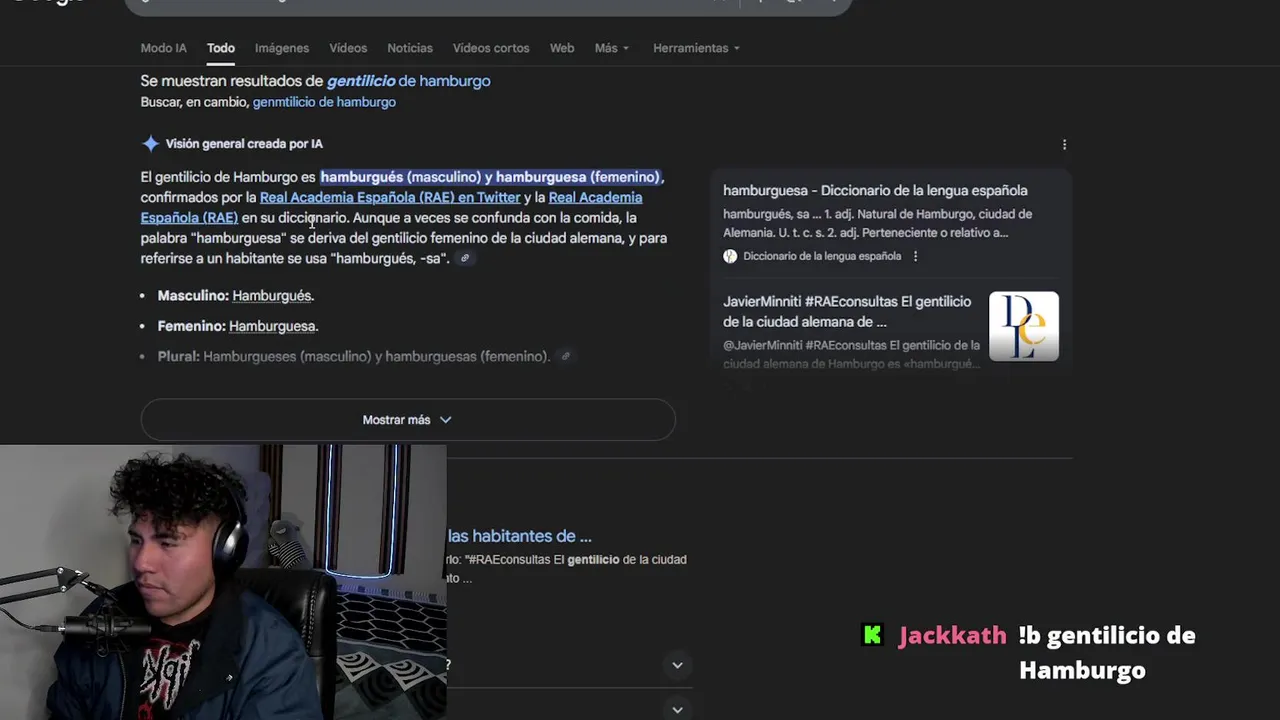Image resolution: width=1280 pixels, height=720 pixels.
Task: Click the AI overview sparkle icon
Action: (x=151, y=144)
